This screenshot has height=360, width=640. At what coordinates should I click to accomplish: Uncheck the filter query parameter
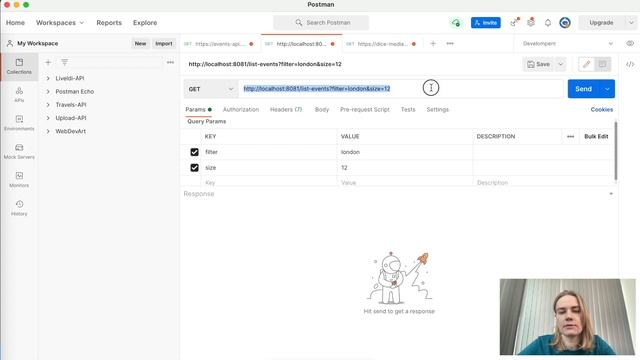(194, 152)
